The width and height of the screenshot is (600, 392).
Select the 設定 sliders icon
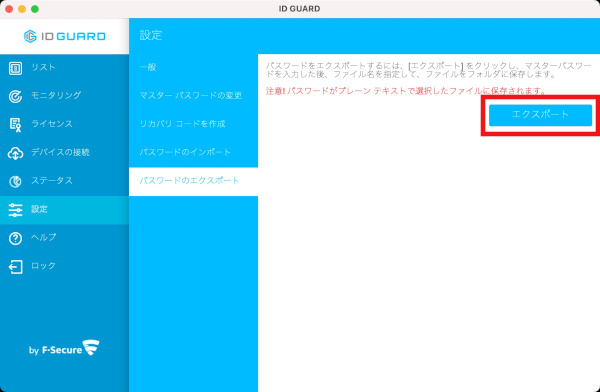(x=15, y=210)
